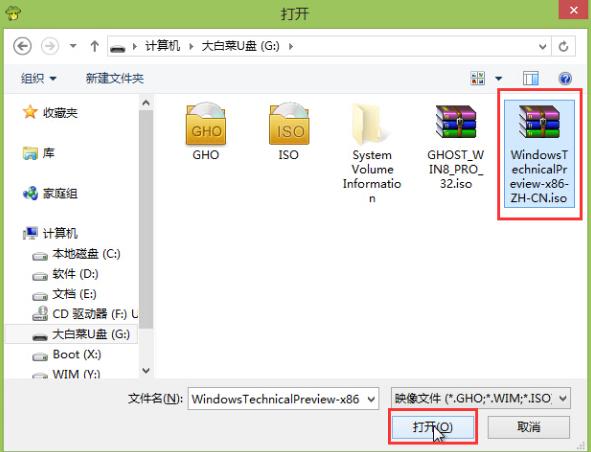
Task: Select the System Volume Information folder
Action: click(372, 154)
